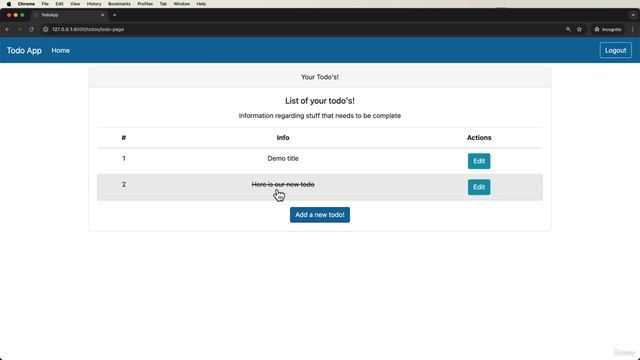Open the Bookmarks menu
The height and width of the screenshot is (360, 640).
[x=119, y=4]
